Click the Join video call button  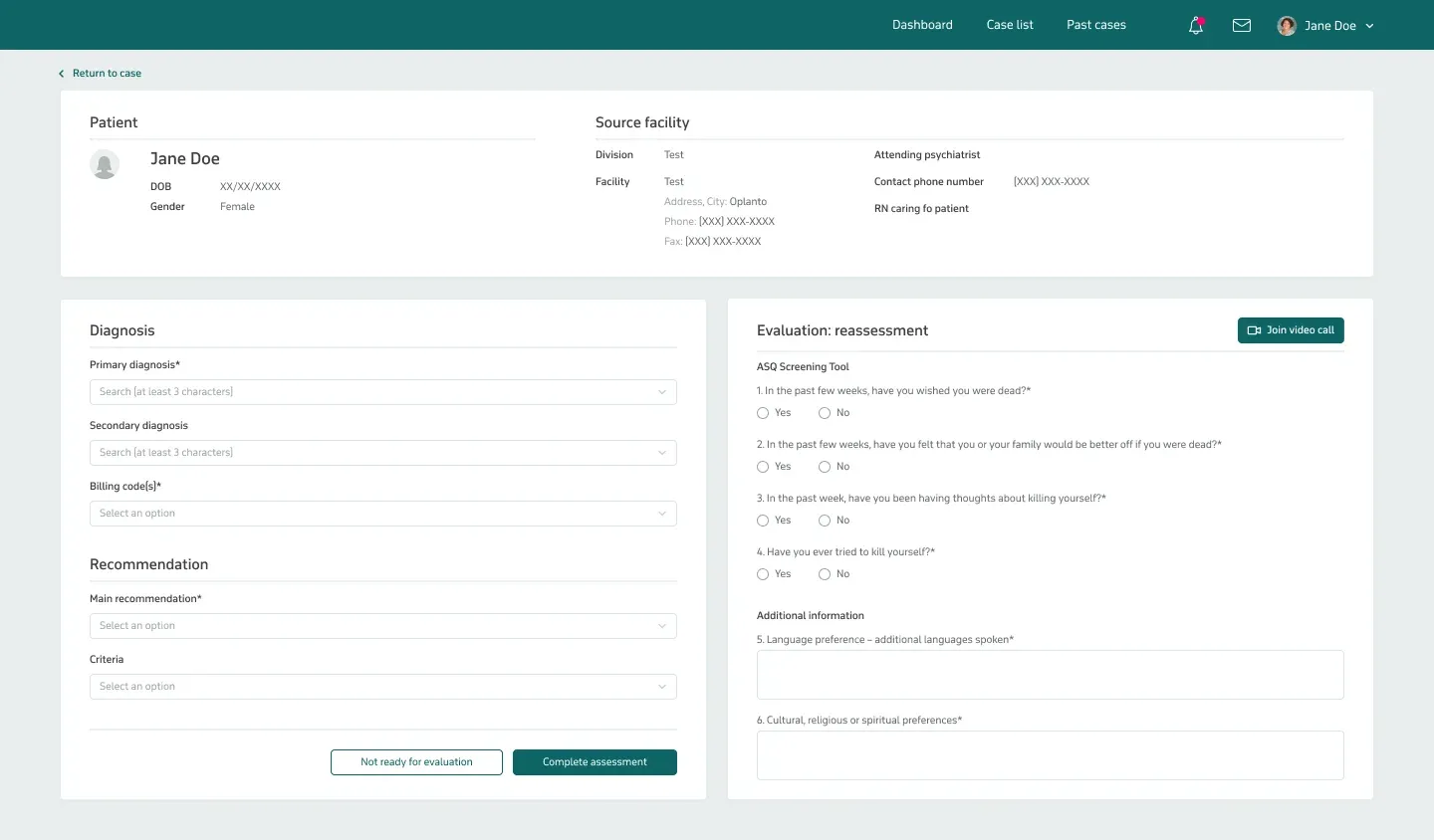tap(1291, 330)
